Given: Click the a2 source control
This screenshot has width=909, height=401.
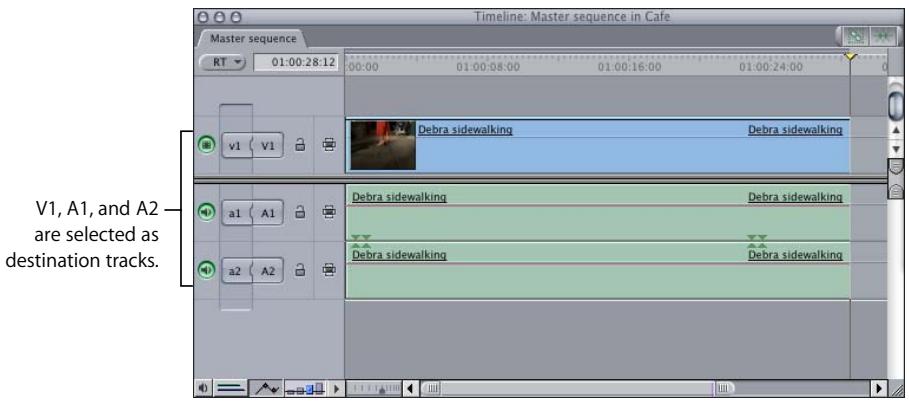Looking at the screenshot, I should [235, 270].
